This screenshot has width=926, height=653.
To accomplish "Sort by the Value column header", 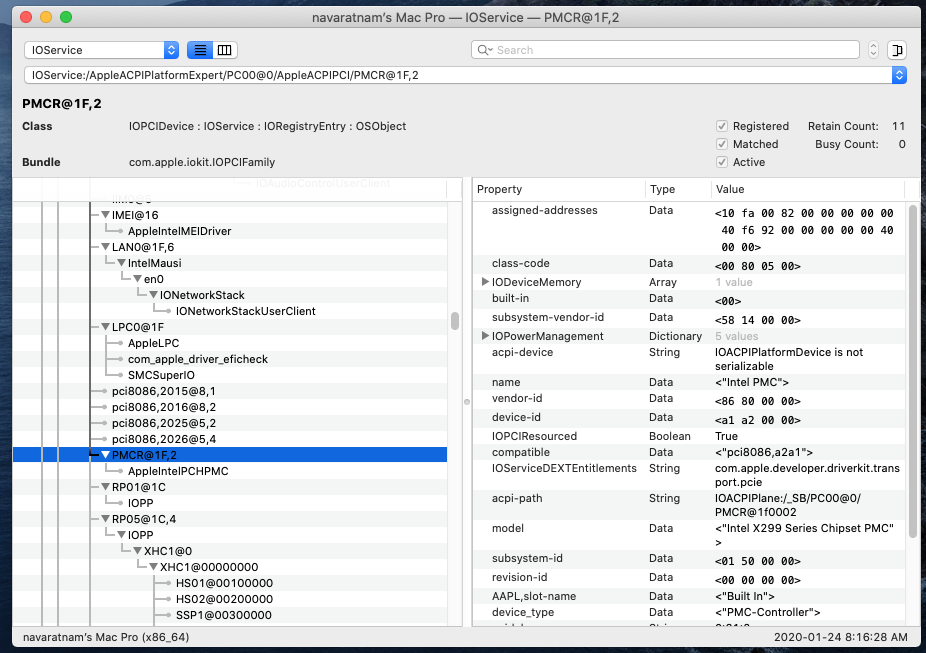I will (807, 189).
